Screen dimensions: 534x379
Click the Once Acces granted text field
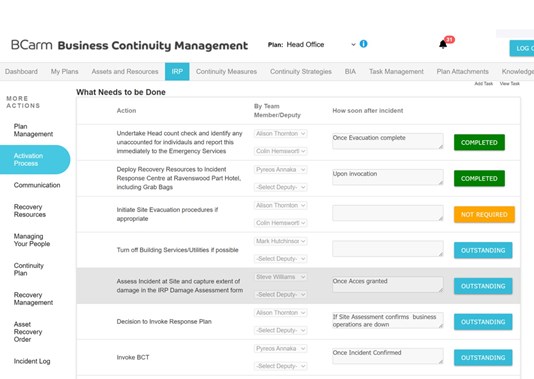388,284
